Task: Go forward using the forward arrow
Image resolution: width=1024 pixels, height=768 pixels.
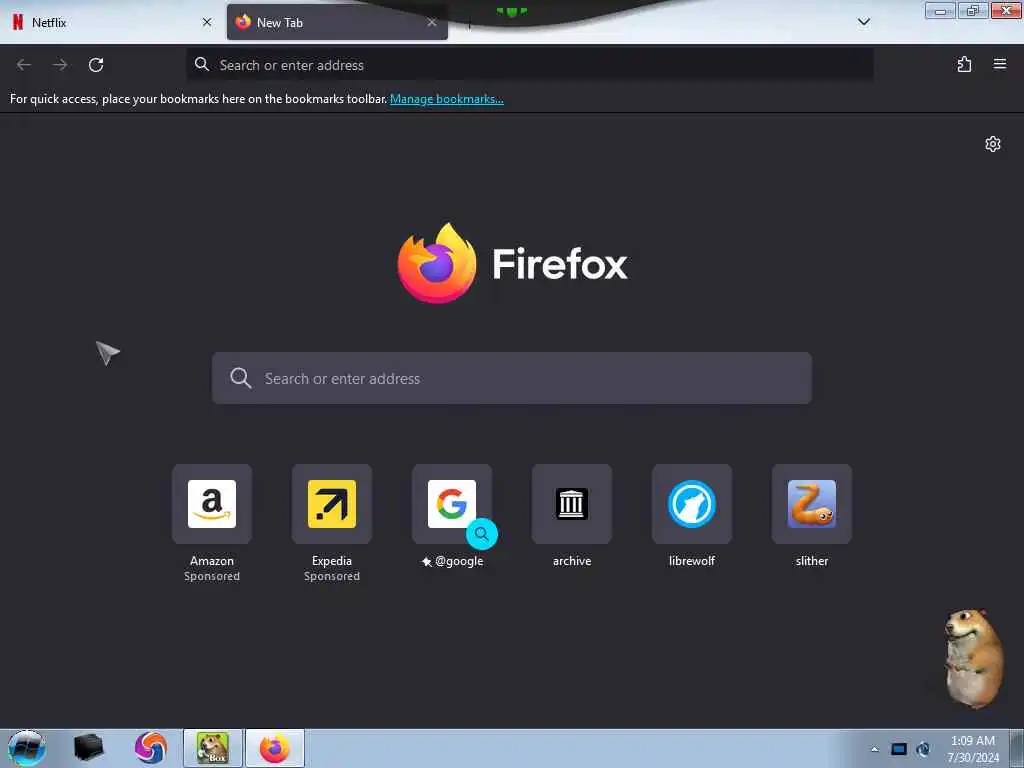Action: (x=60, y=65)
